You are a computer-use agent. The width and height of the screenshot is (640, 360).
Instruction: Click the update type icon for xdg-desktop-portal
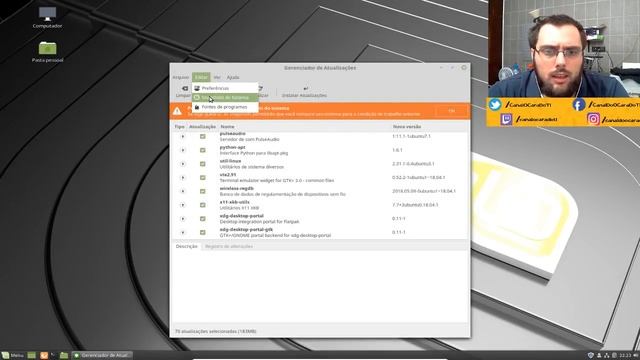pyautogui.click(x=182, y=219)
